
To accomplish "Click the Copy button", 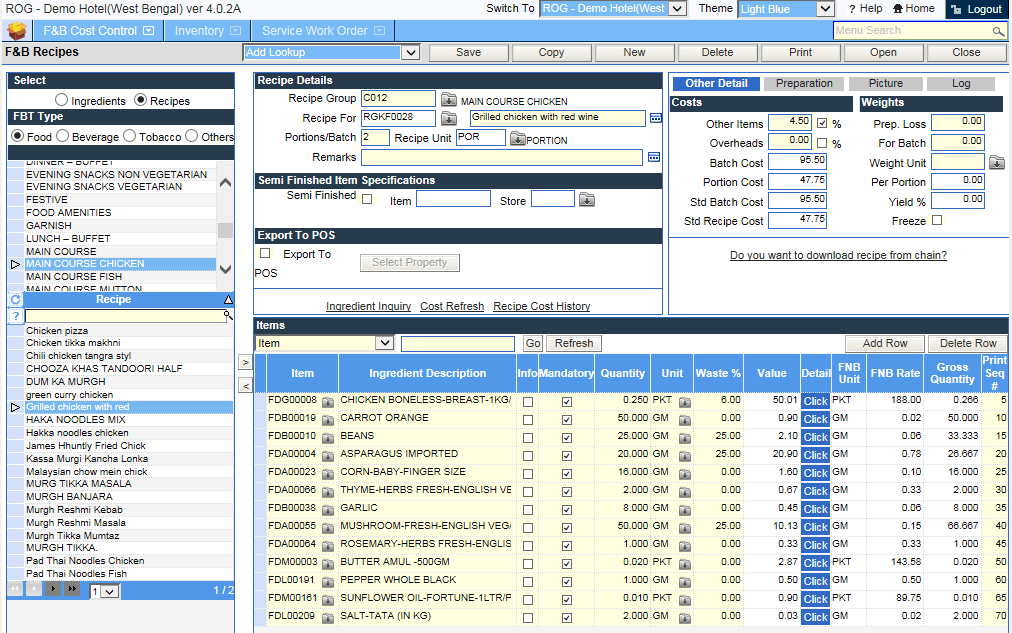I will [x=552, y=53].
